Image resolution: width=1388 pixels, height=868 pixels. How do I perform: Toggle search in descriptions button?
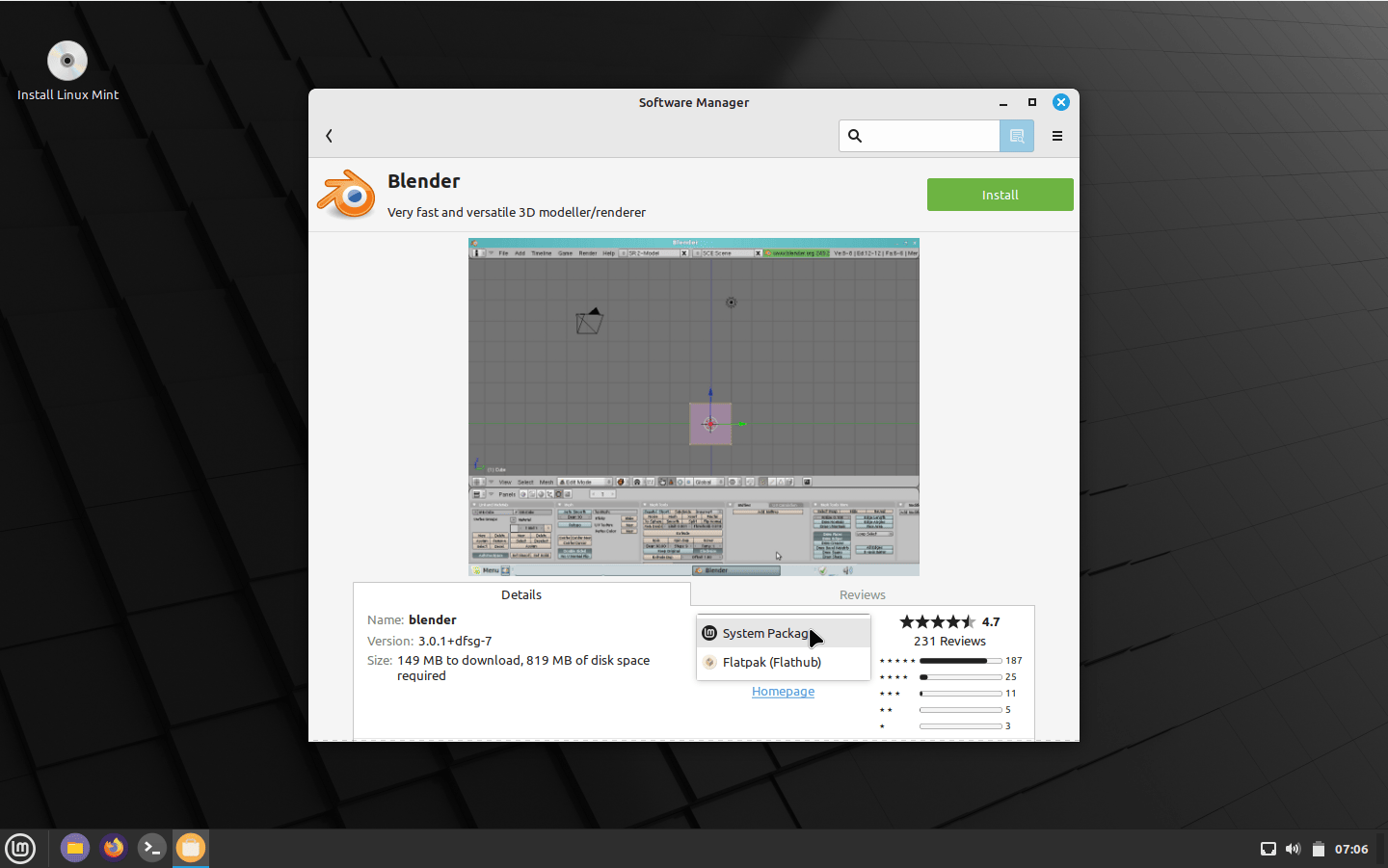[1017, 136]
